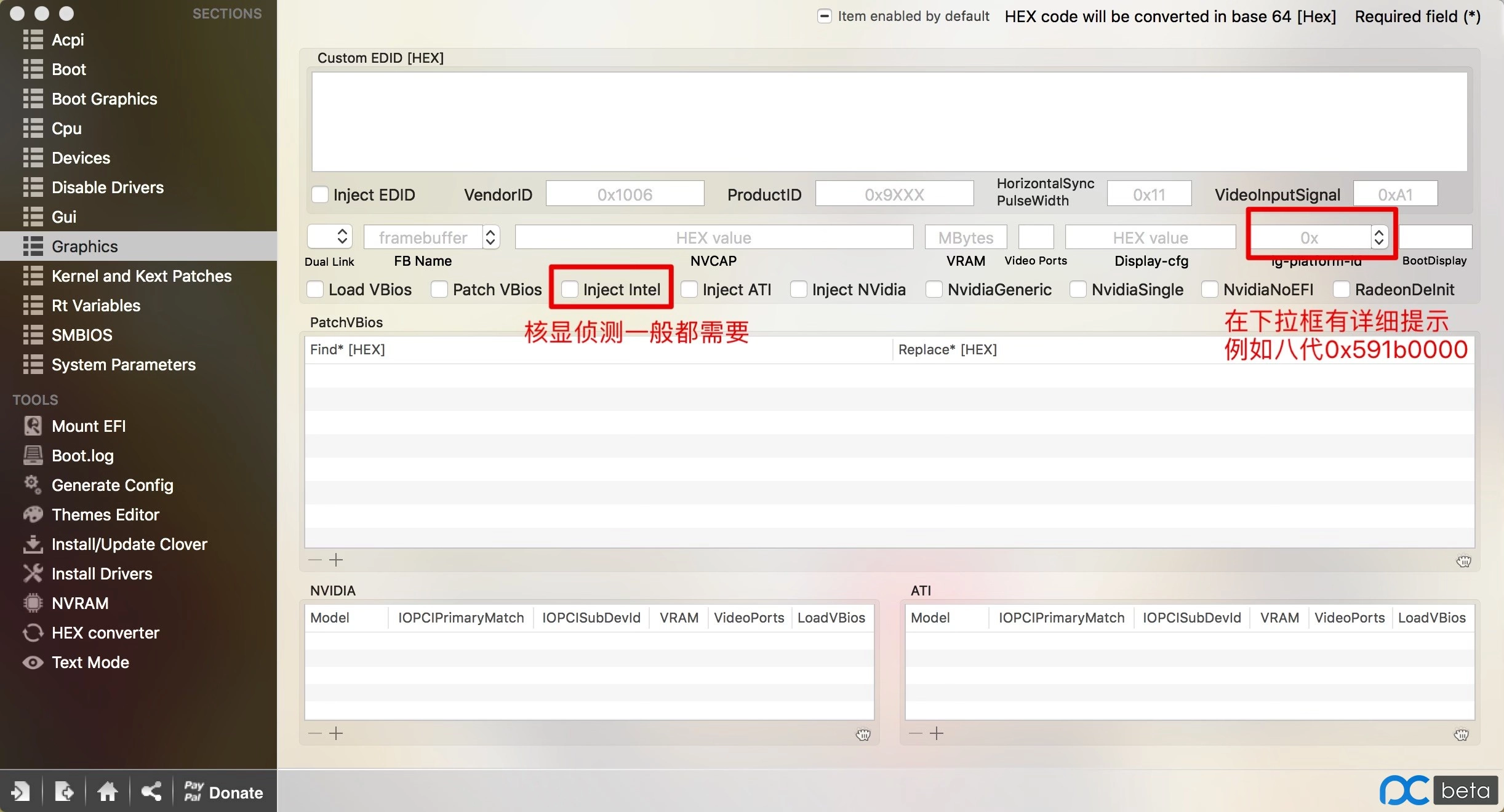Click the import configuration icon
The width and height of the screenshot is (1504, 812).
(x=20, y=791)
